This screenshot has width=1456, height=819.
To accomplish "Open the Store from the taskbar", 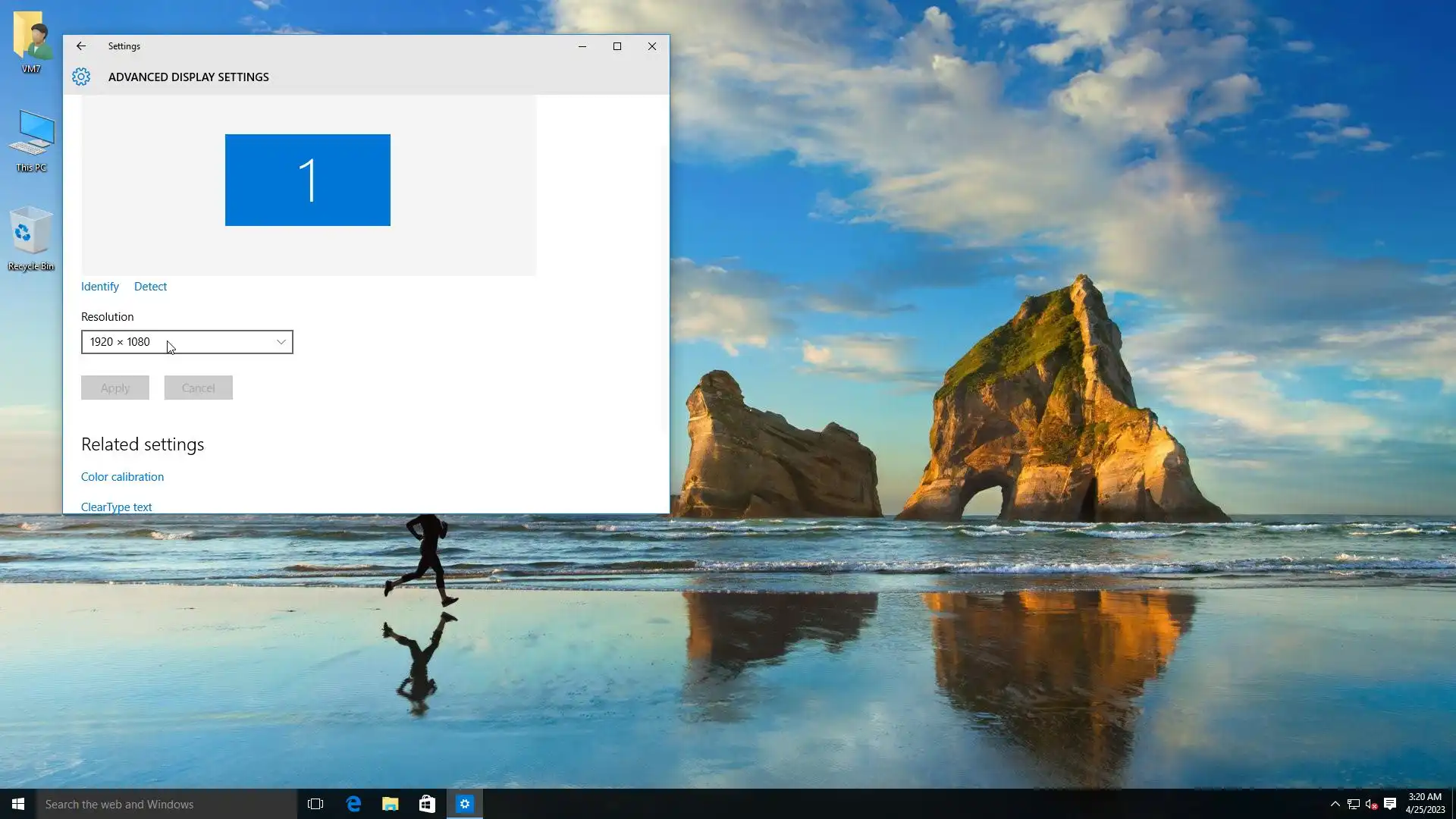I will pyautogui.click(x=427, y=804).
